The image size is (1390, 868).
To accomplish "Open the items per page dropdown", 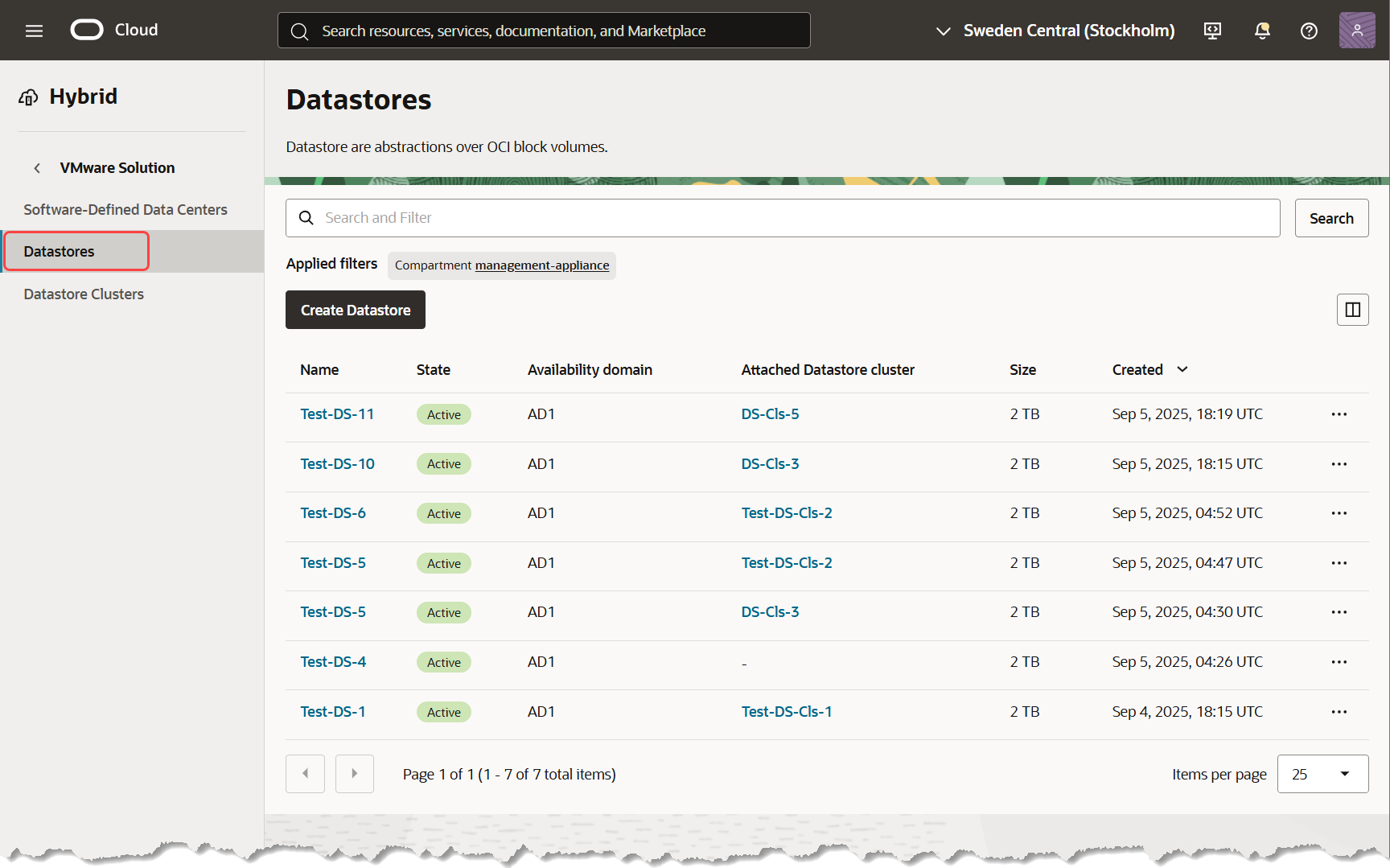I will pyautogui.click(x=1323, y=773).
